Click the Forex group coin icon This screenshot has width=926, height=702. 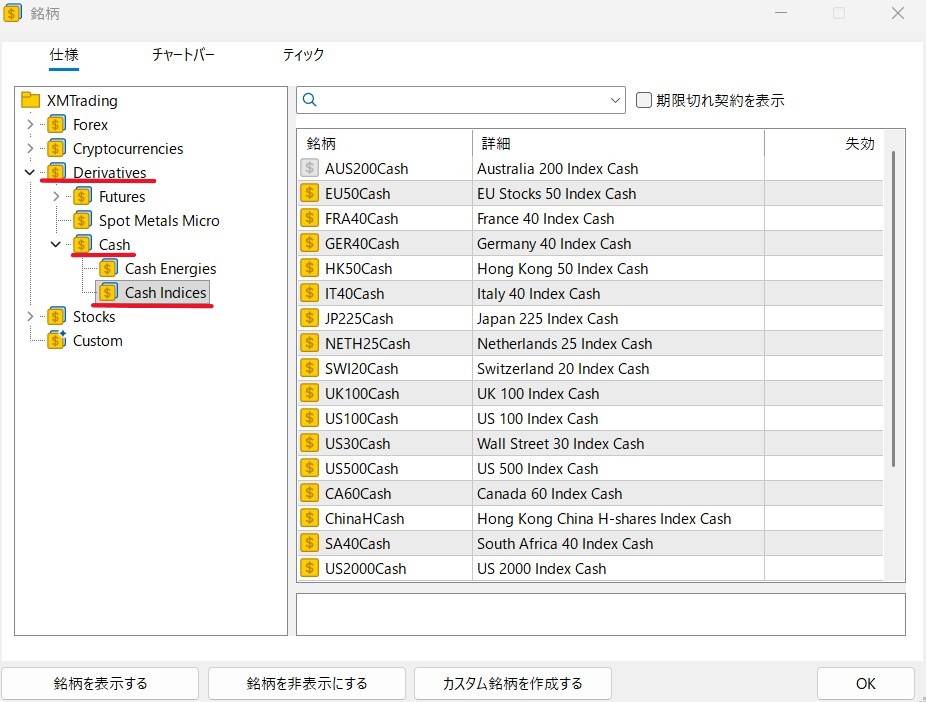pos(56,125)
